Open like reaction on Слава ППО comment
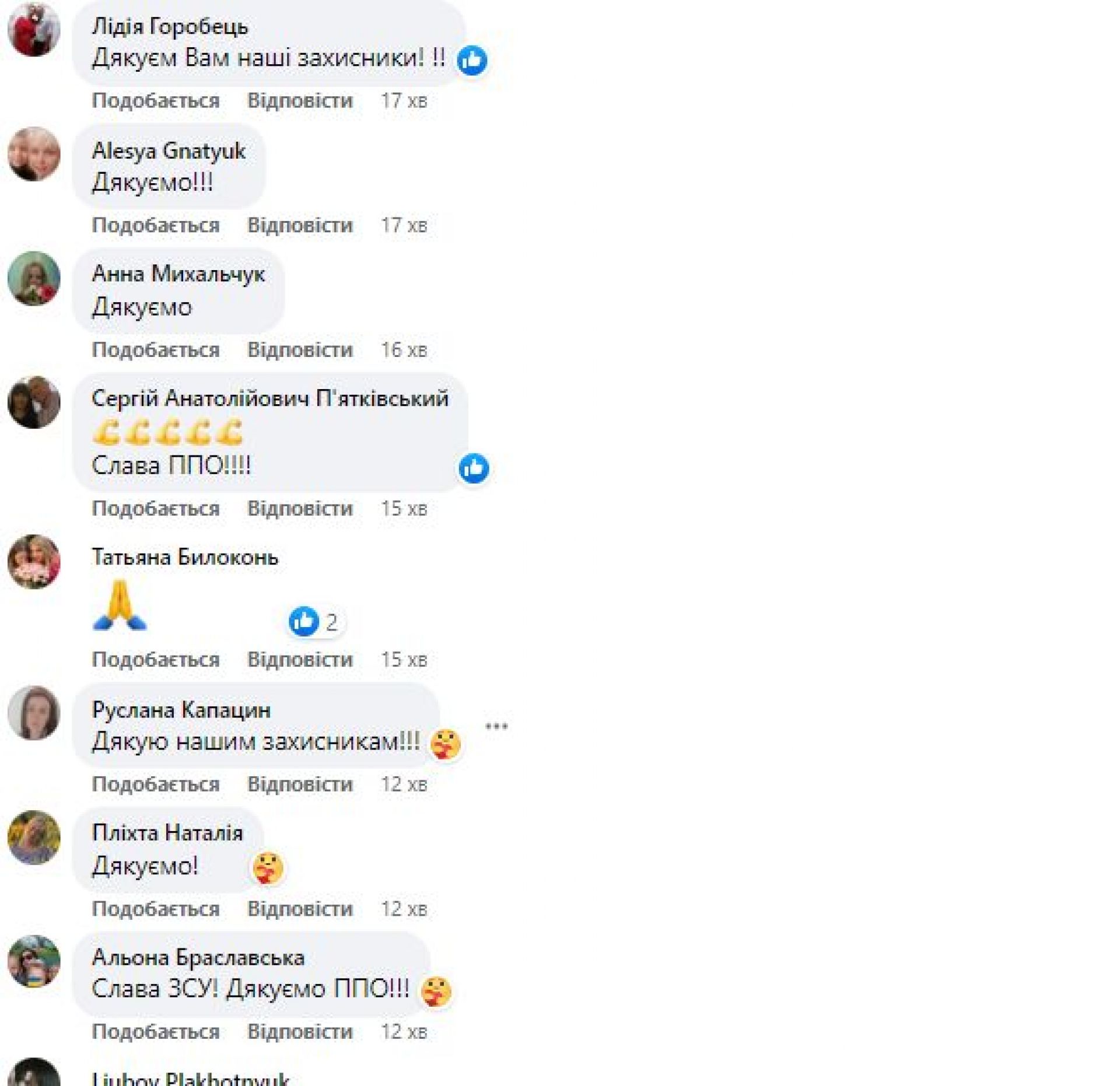 point(473,468)
